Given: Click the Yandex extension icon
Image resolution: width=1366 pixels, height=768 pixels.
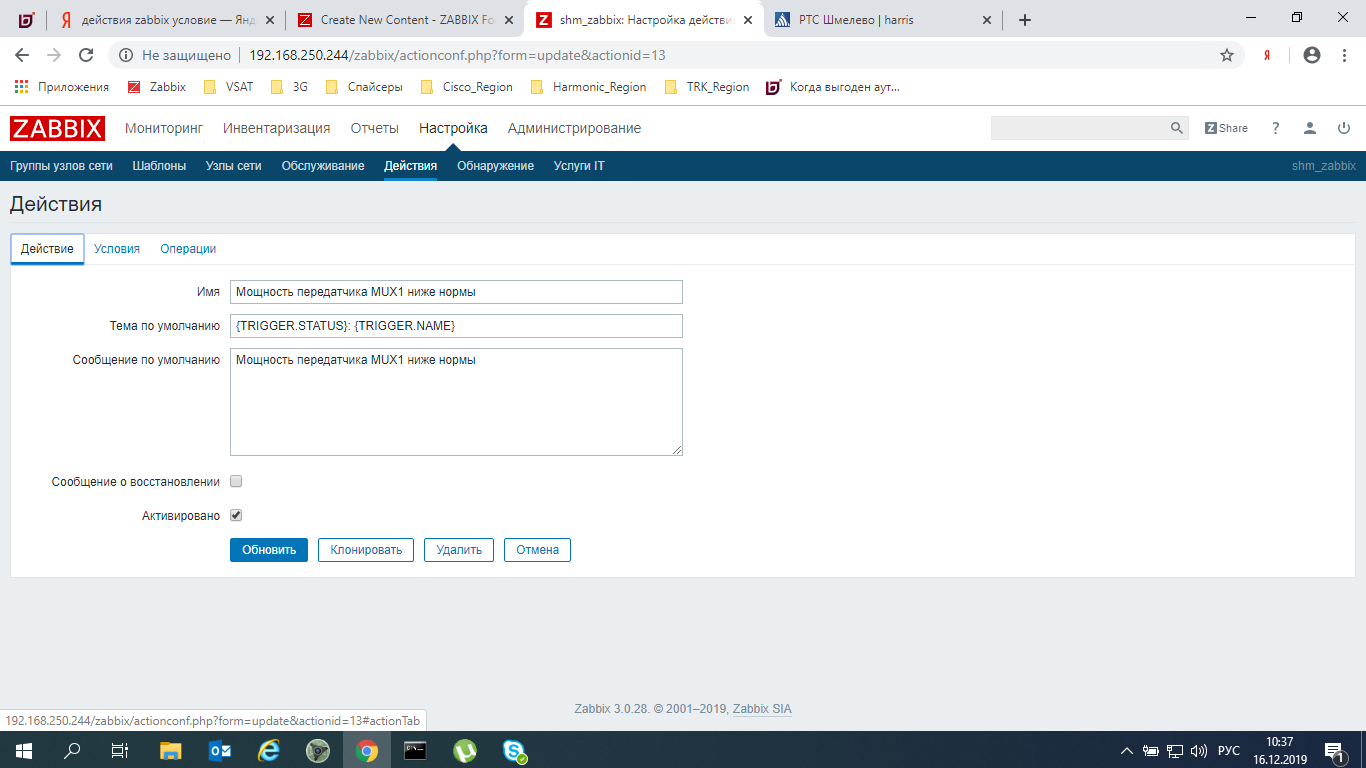Looking at the screenshot, I should point(1267,55).
